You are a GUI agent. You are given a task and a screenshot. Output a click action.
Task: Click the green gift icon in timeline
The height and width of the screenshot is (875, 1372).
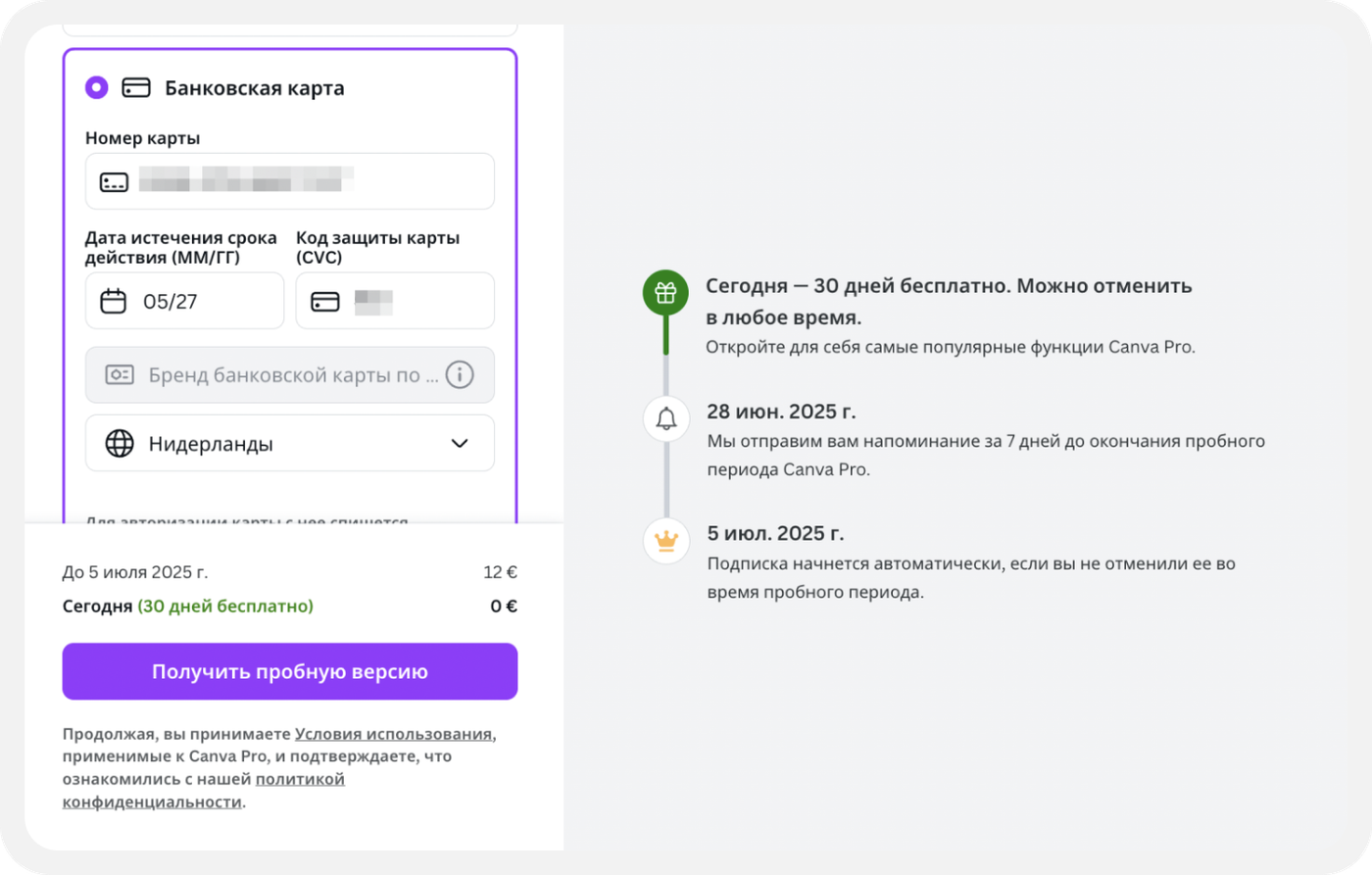tap(665, 292)
